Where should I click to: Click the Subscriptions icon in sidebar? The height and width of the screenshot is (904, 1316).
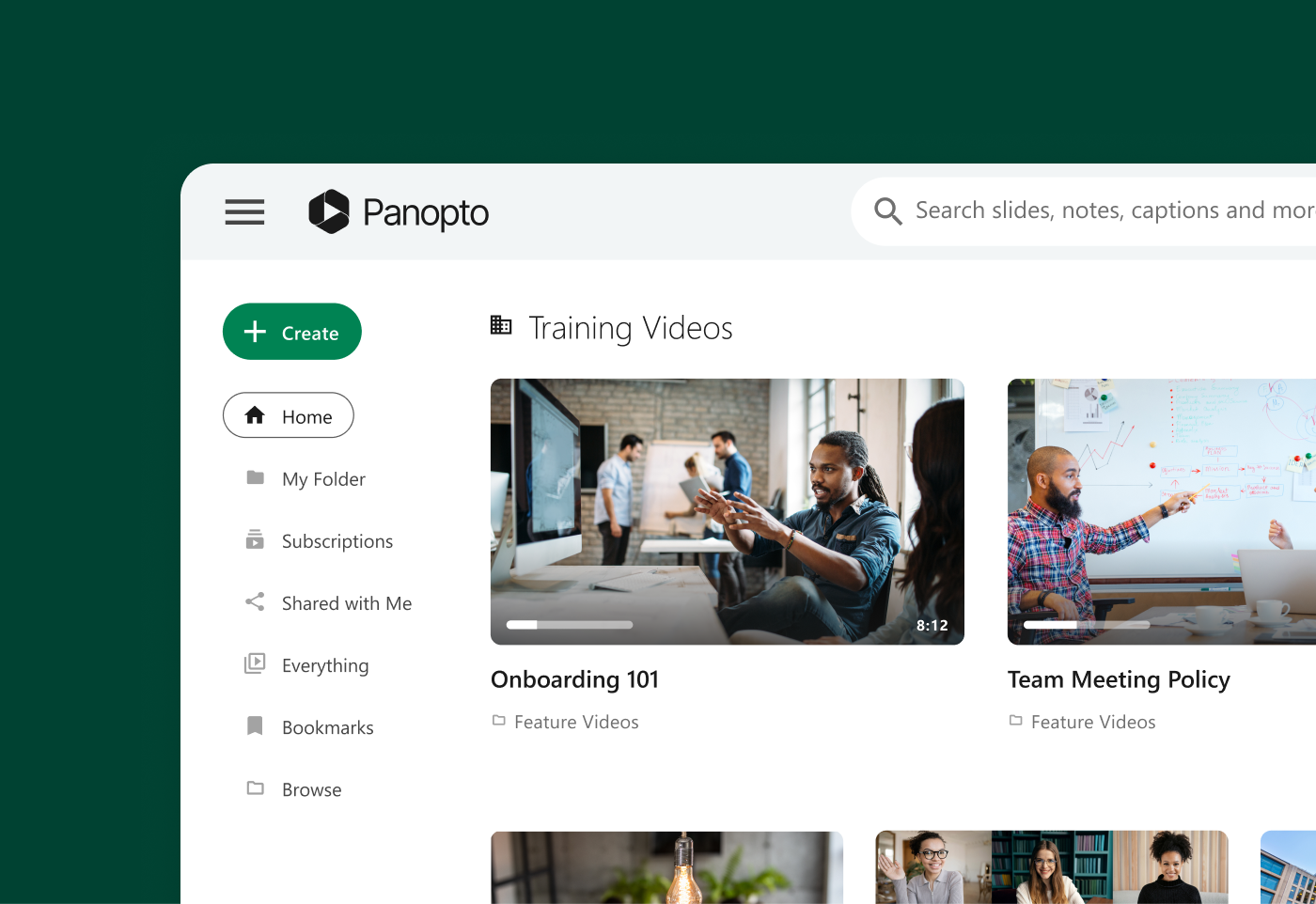pos(255,540)
